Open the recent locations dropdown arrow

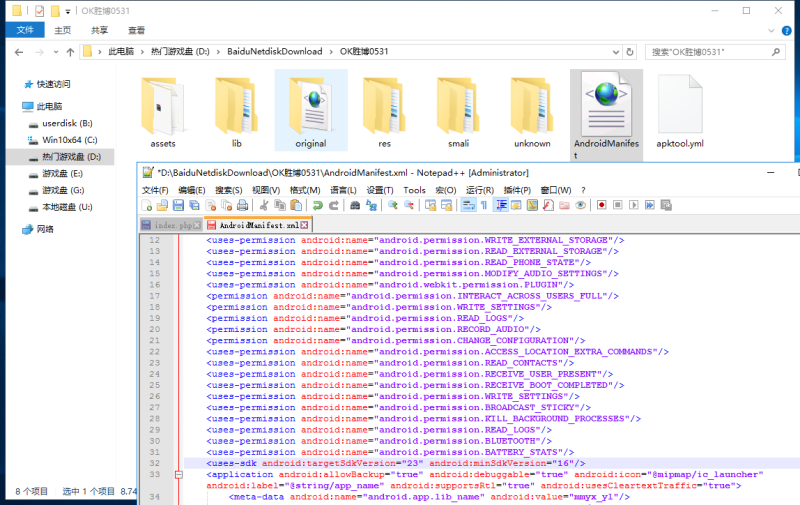[56, 52]
